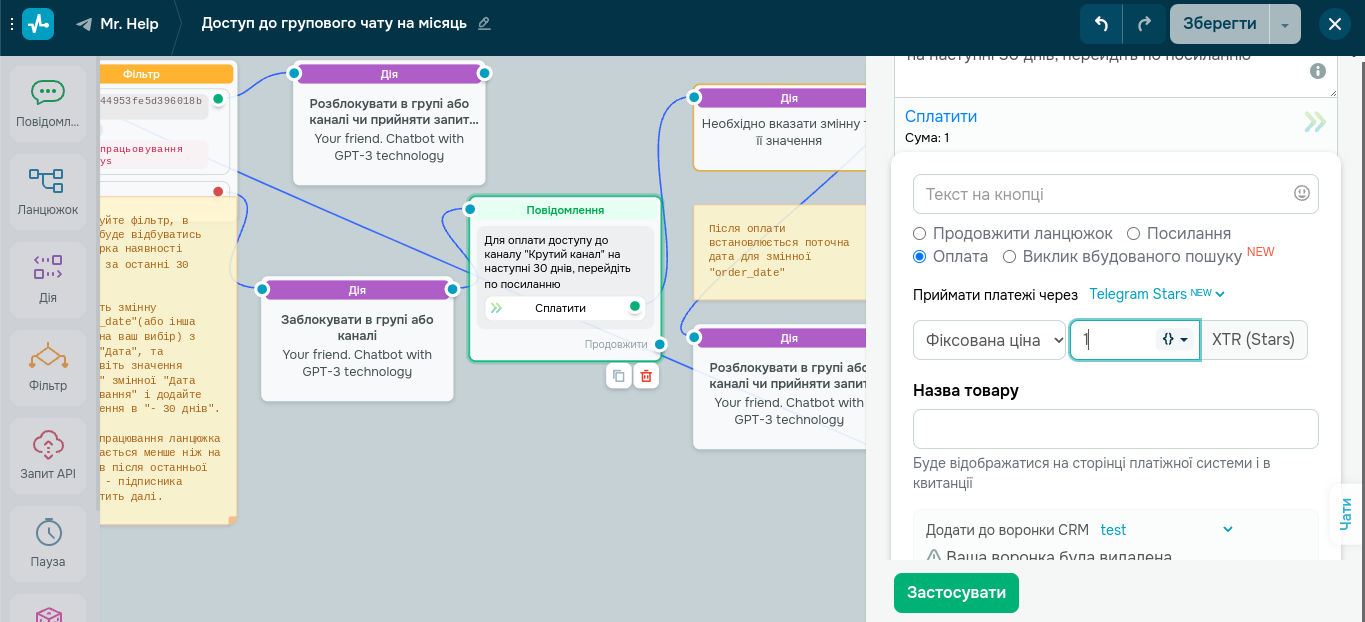Expand the Telegram Stars payment method dropdown

pos(1157,294)
